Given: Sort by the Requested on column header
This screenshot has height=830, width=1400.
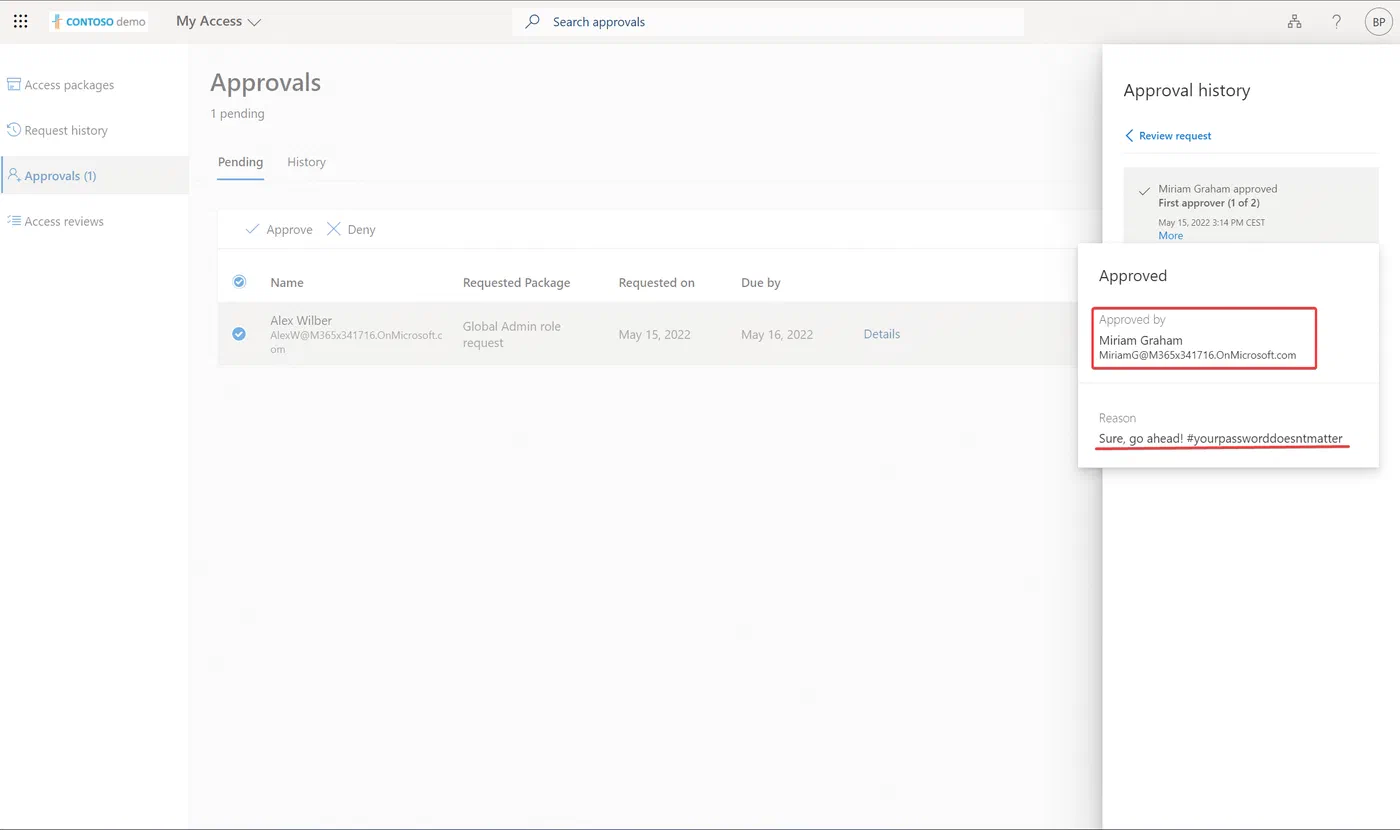Looking at the screenshot, I should [656, 283].
